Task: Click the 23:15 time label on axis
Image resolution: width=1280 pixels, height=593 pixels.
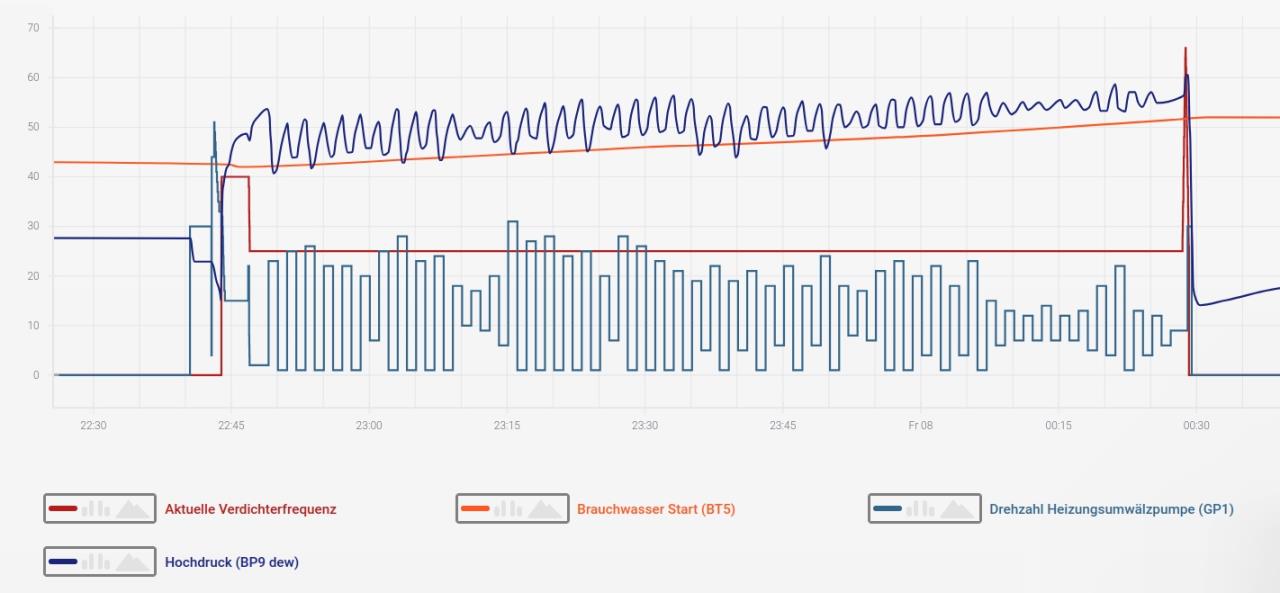Action: [x=506, y=425]
